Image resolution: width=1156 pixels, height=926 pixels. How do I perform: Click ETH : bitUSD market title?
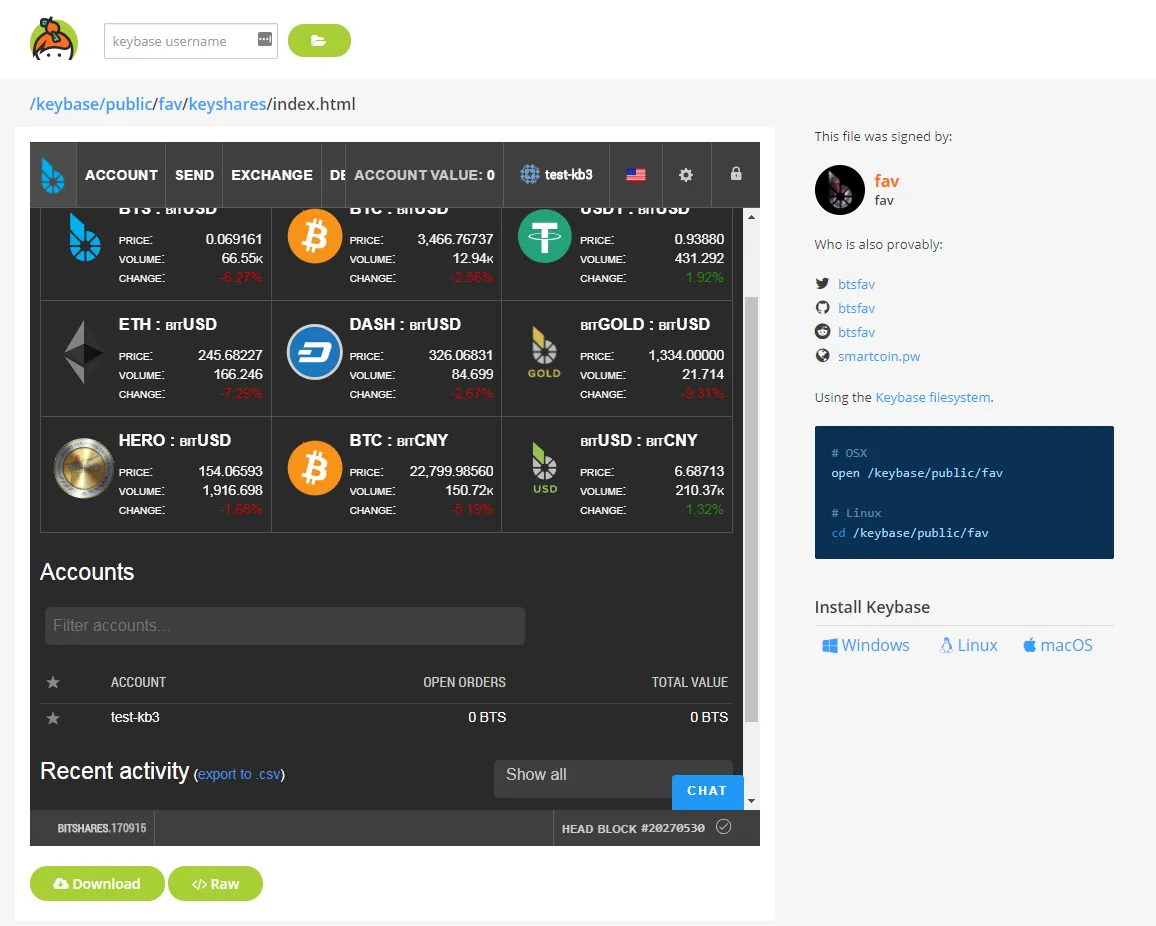pos(167,324)
